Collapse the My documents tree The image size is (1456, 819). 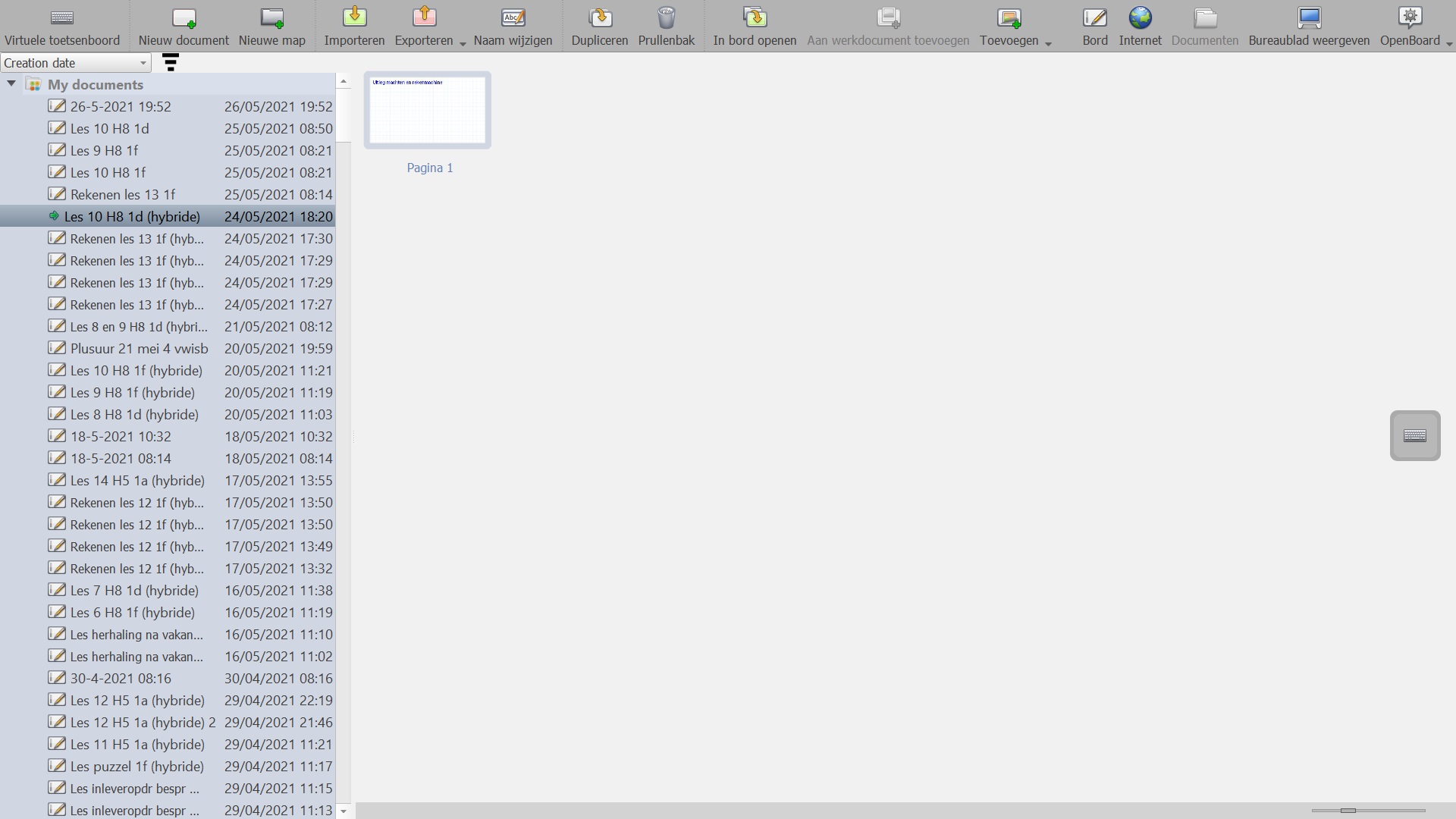tap(11, 83)
